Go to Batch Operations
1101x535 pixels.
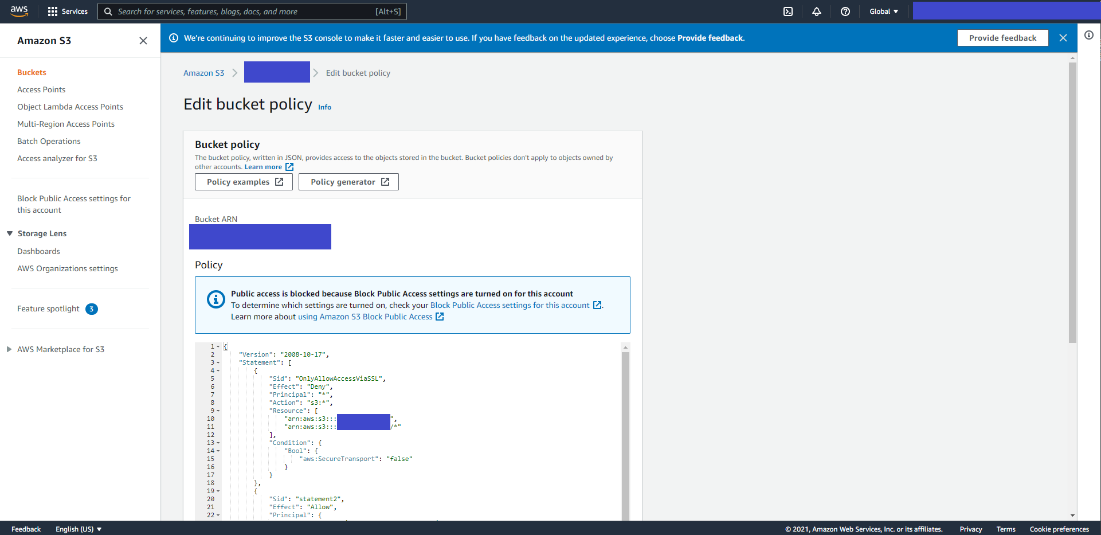point(48,141)
